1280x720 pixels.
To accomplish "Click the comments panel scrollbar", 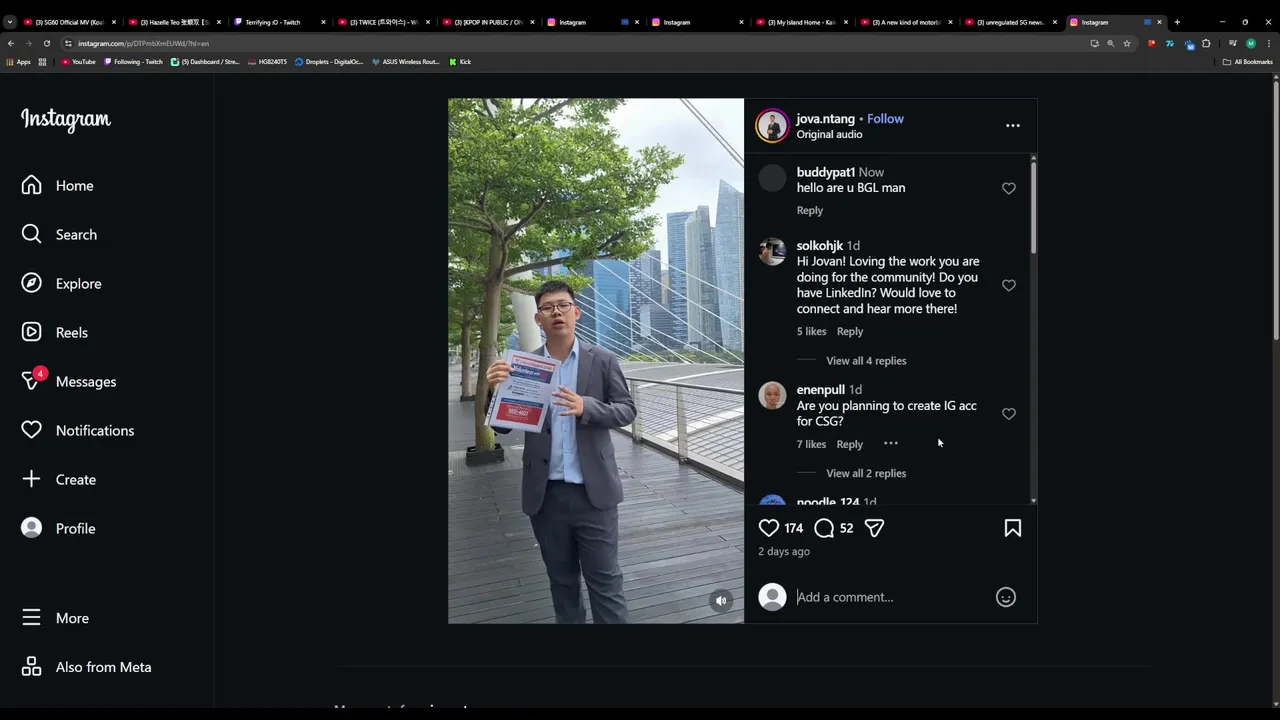I will (1033, 206).
